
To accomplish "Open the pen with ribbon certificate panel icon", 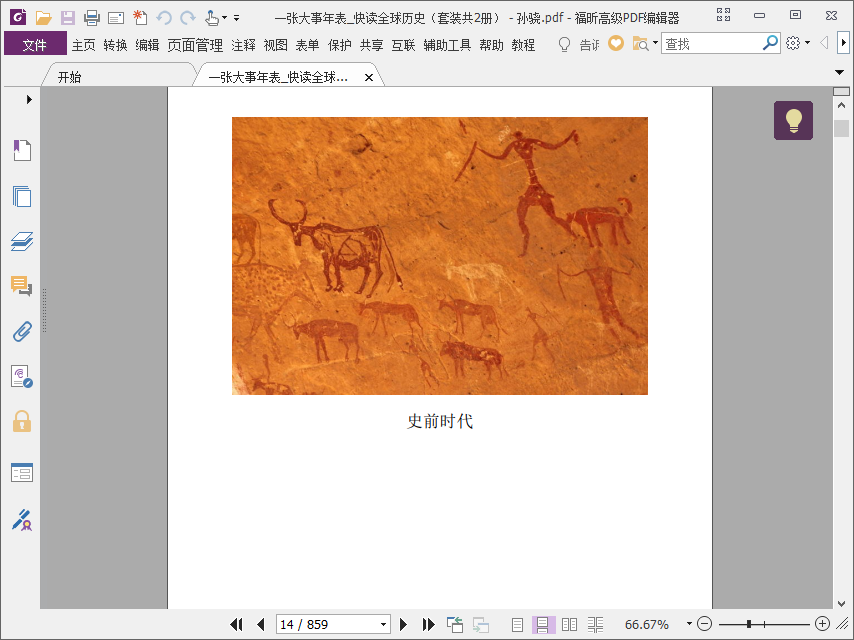I will 22,520.
